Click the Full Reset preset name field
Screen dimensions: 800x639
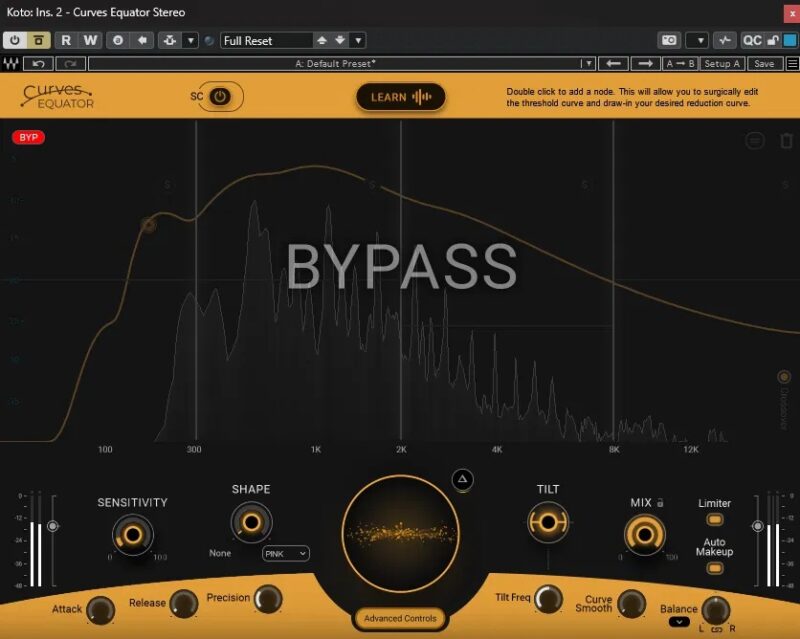tap(266, 40)
